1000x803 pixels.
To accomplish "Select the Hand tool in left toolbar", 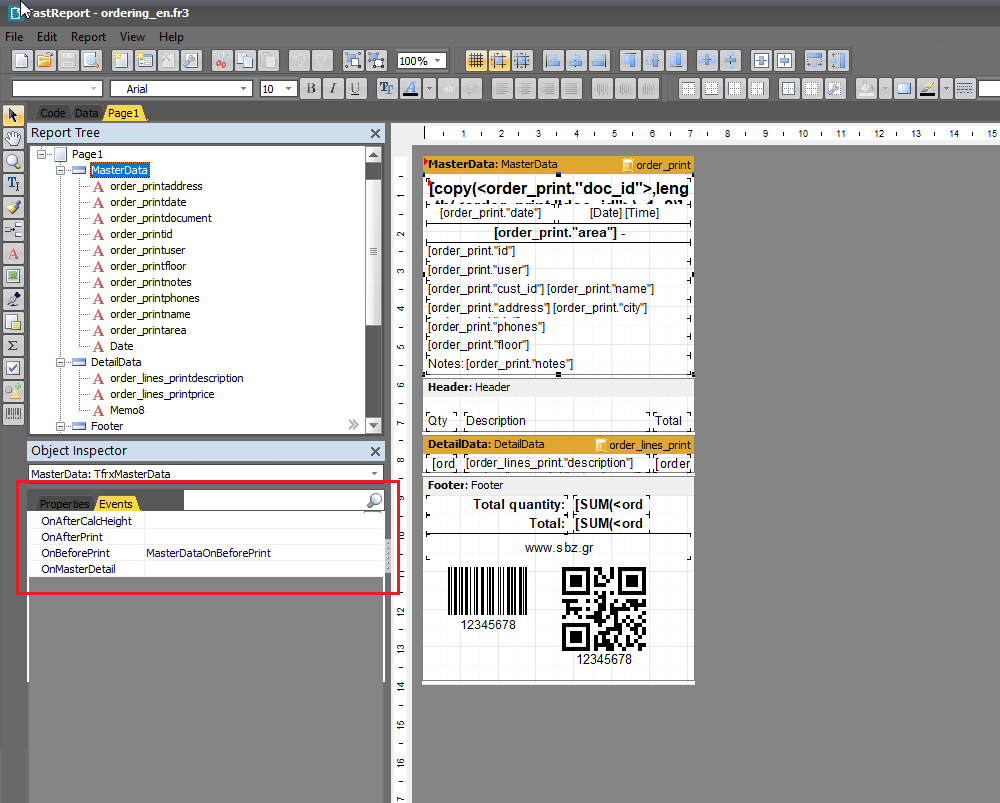I will 13,138.
